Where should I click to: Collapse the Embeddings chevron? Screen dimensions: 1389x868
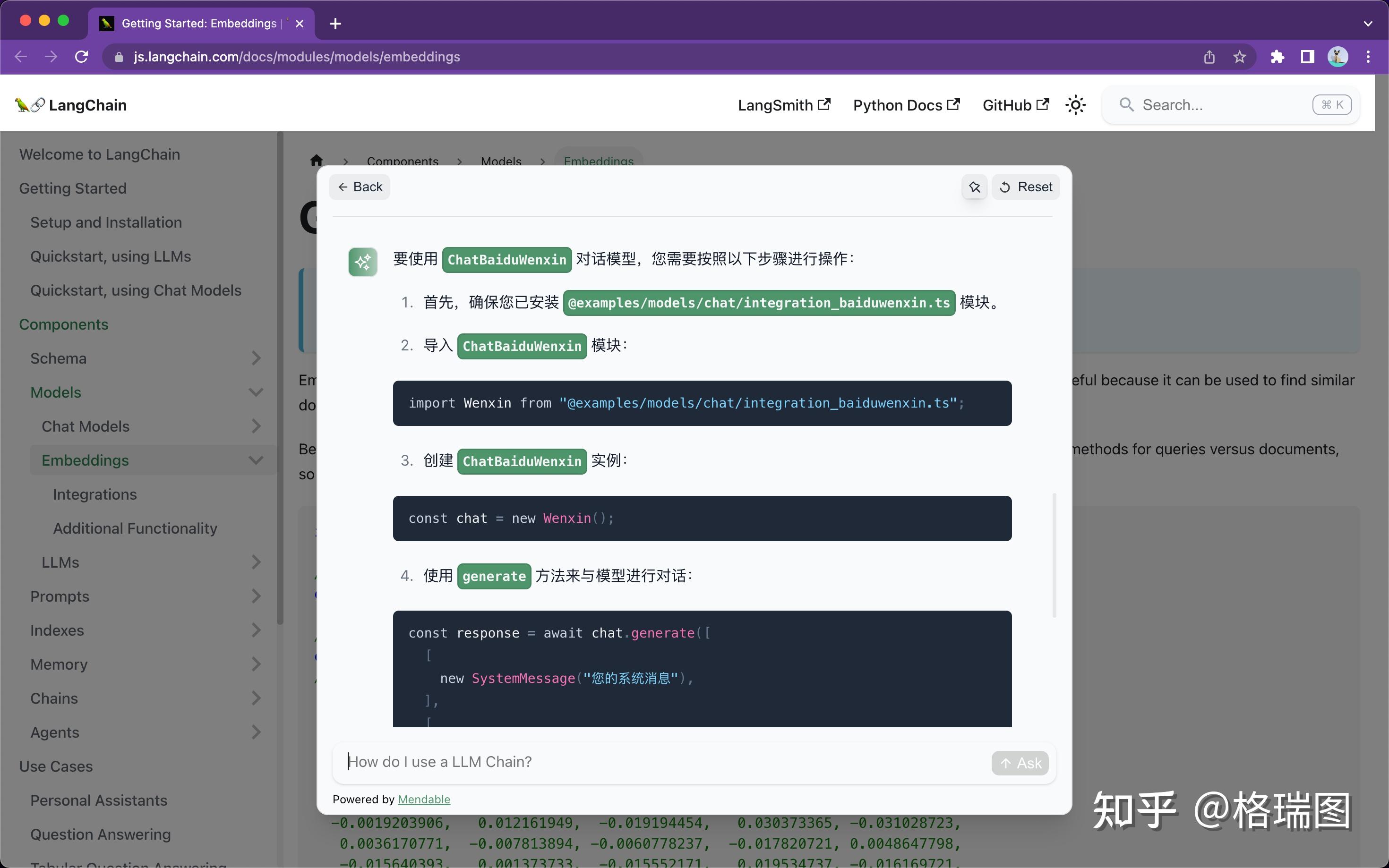pos(256,460)
